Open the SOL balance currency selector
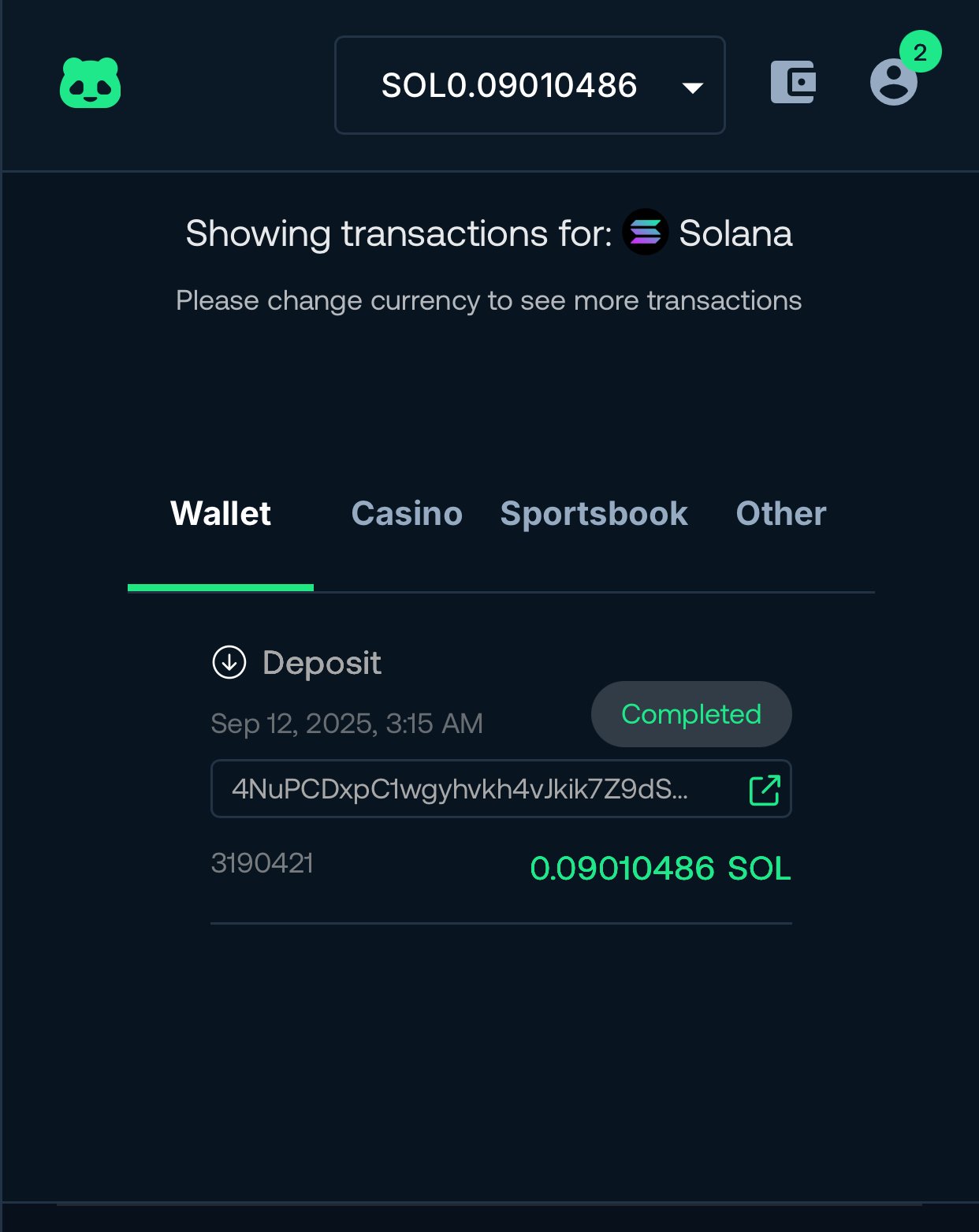 coord(509,85)
